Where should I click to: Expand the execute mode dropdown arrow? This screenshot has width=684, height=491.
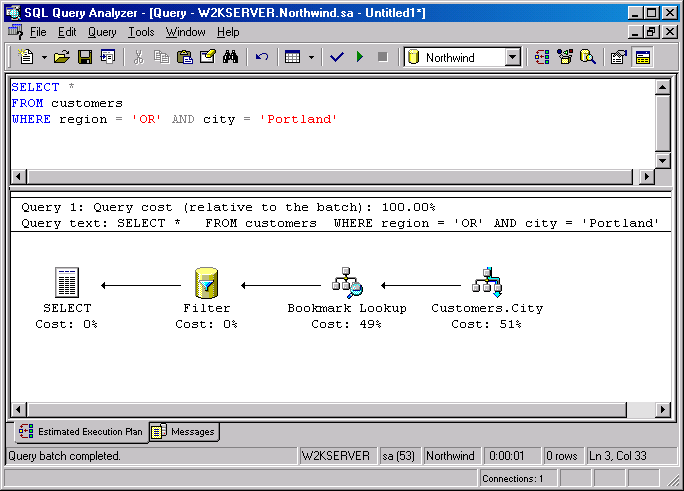[x=311, y=57]
